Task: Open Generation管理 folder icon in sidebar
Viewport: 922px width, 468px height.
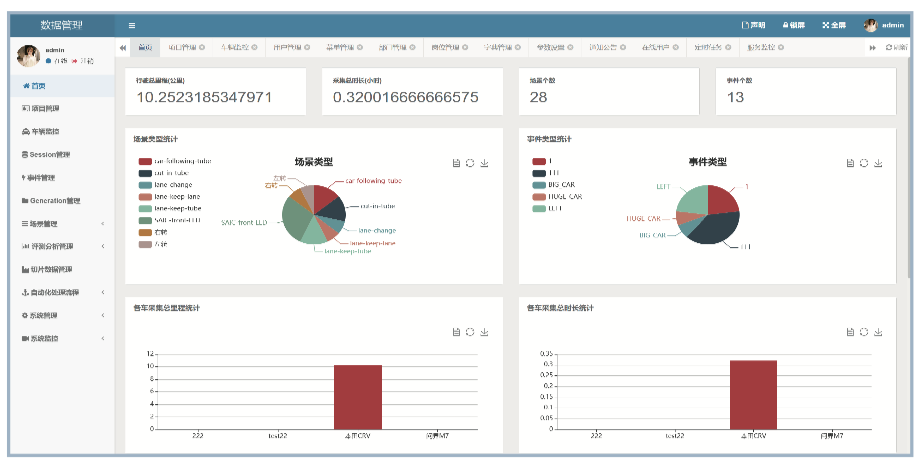Action: tap(25, 200)
